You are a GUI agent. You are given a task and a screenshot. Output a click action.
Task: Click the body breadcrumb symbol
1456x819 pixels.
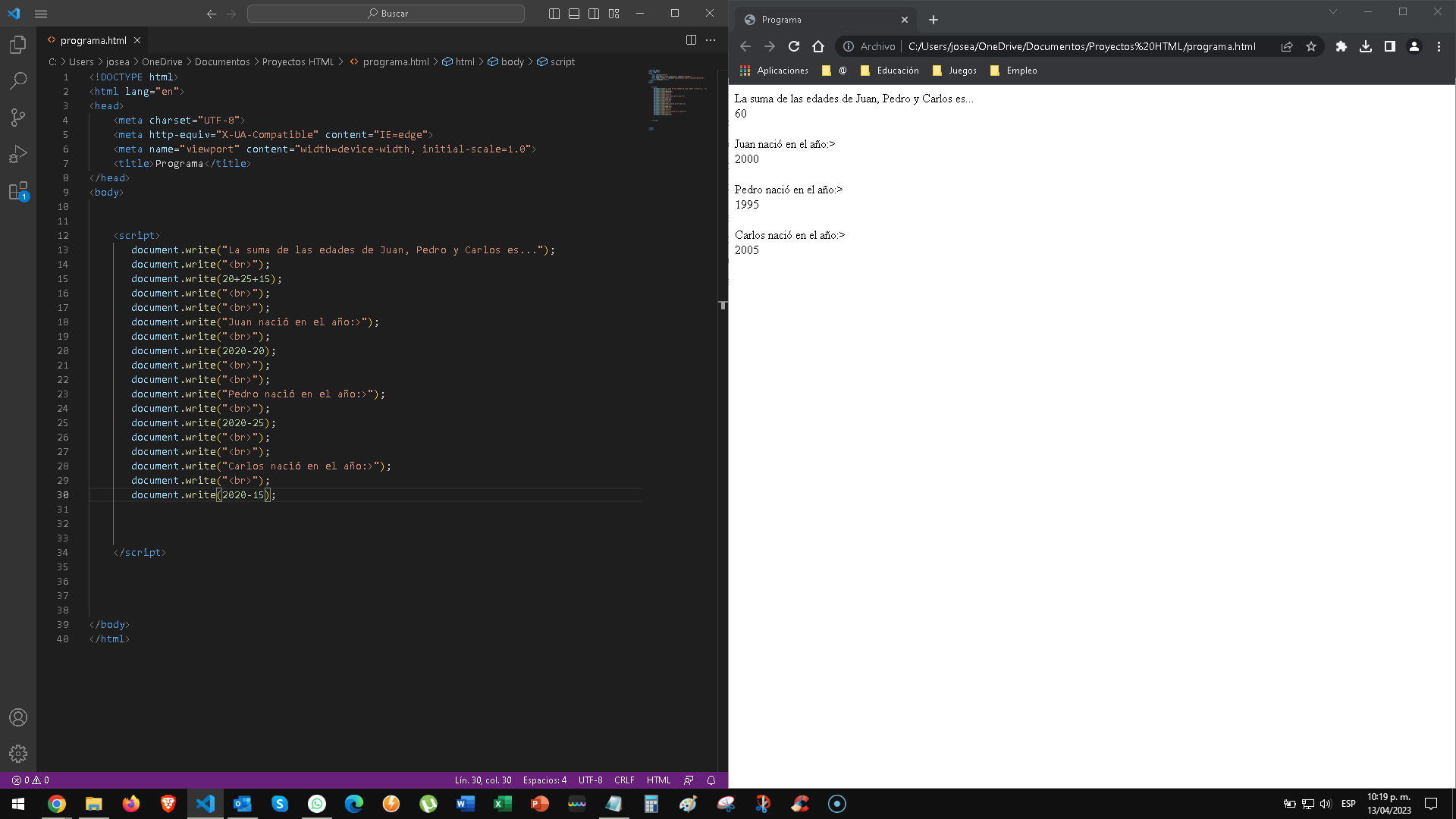click(507, 62)
